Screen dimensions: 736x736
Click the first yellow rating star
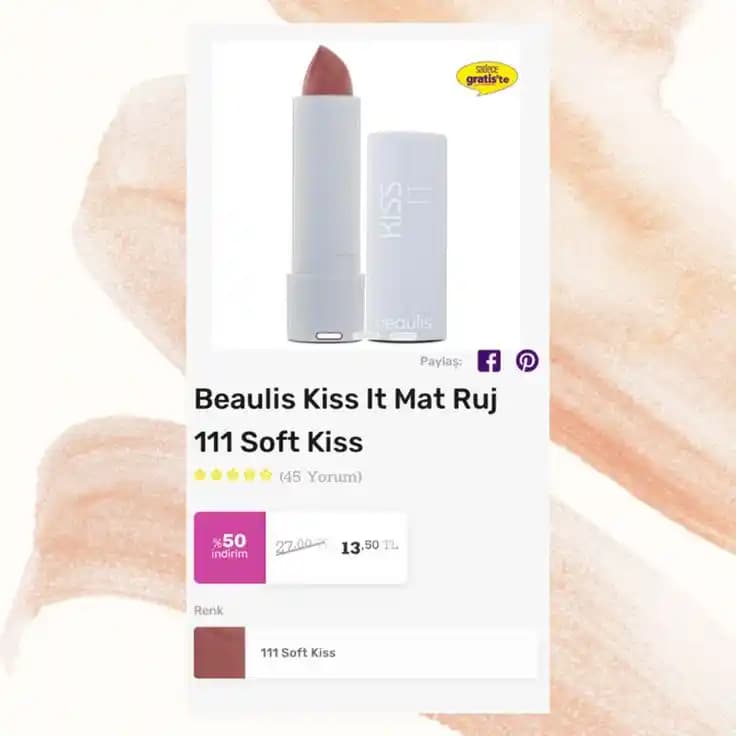point(200,475)
